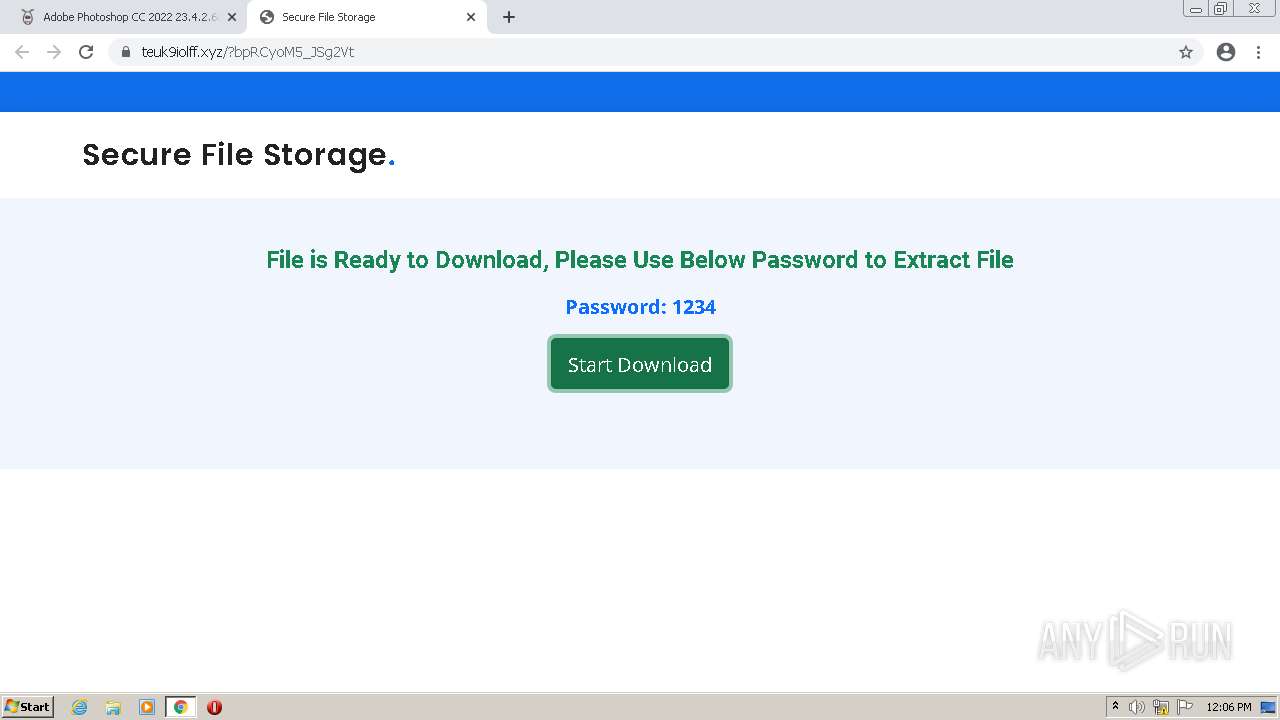The width and height of the screenshot is (1280, 720).
Task: Click the Photoshop tab favicon
Action: pos(27,17)
